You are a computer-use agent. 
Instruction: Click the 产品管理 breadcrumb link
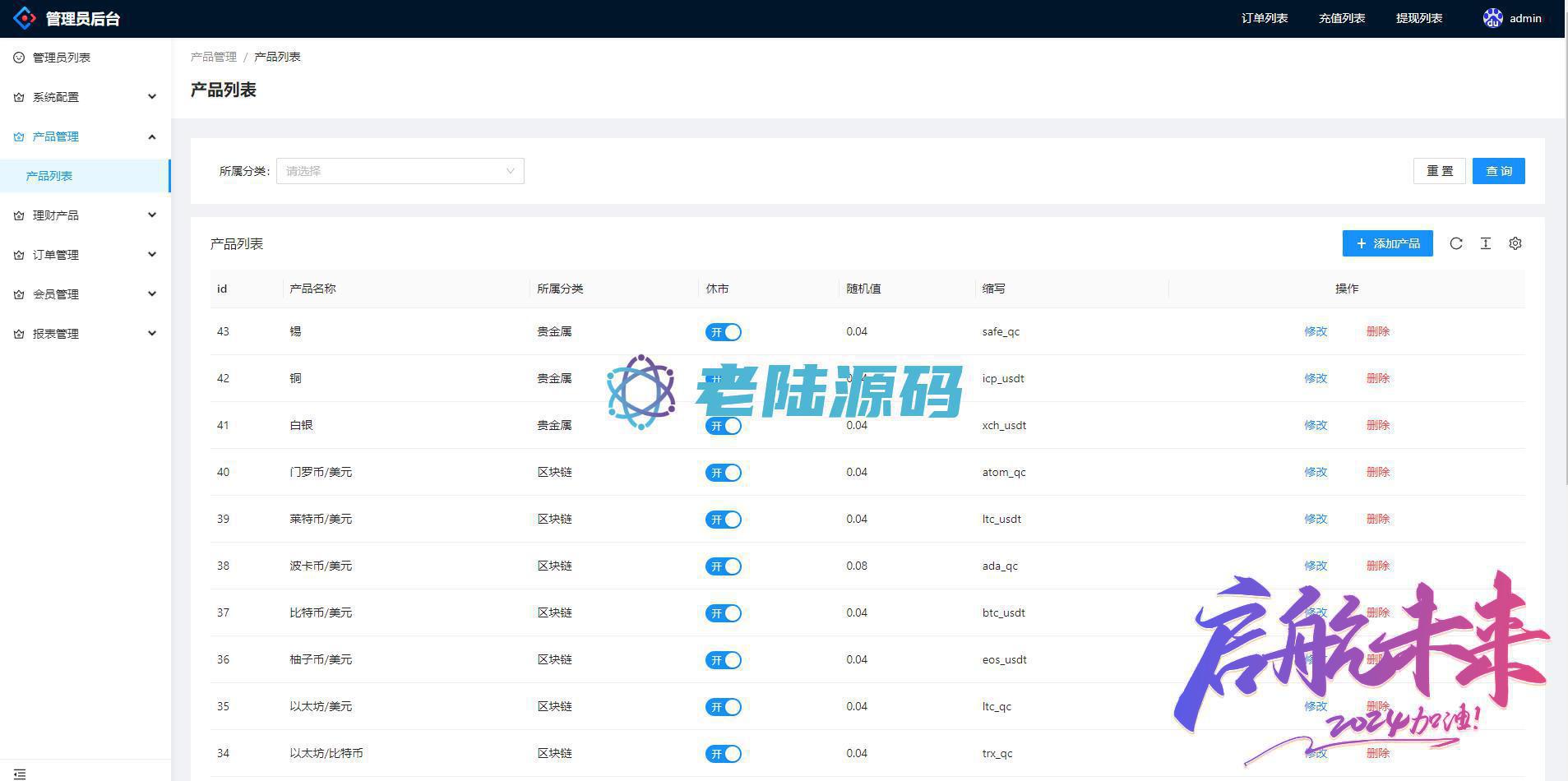point(214,57)
